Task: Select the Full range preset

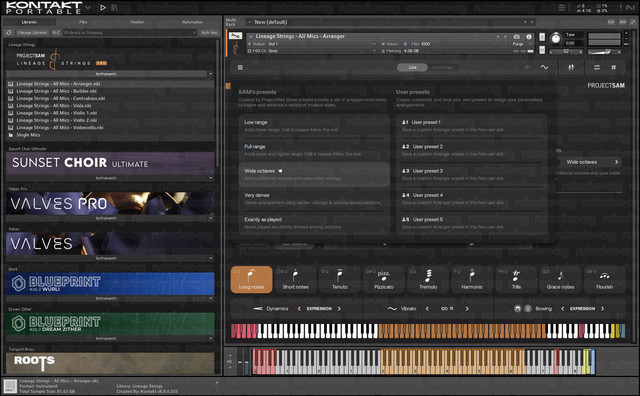Action: pyautogui.click(x=313, y=150)
